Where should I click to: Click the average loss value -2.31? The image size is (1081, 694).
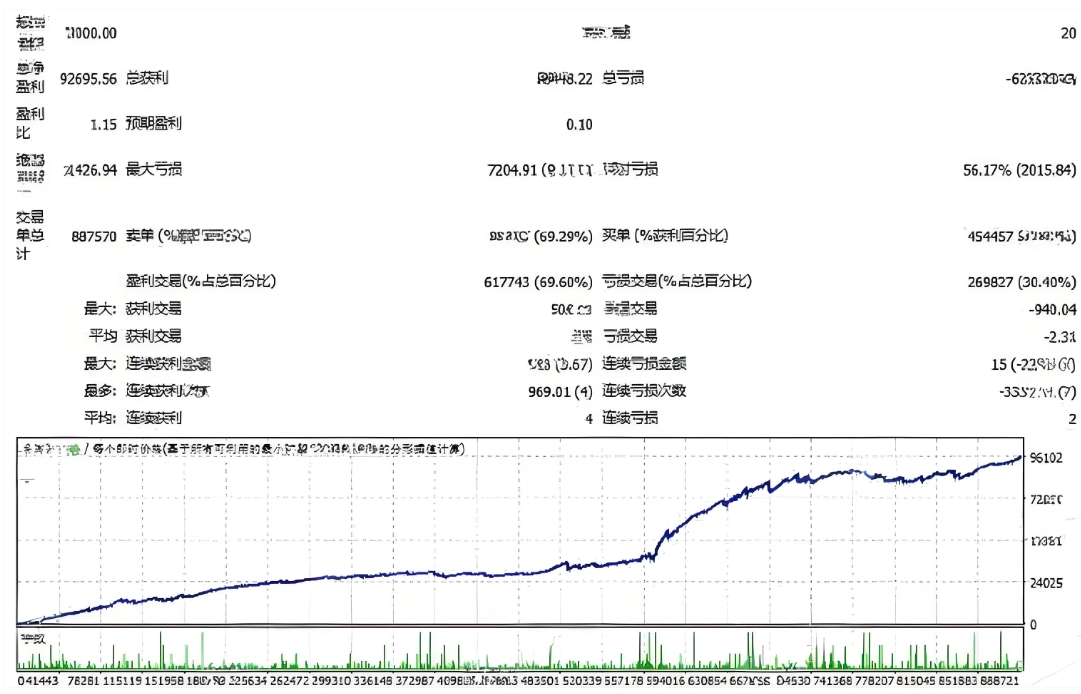tap(1060, 337)
